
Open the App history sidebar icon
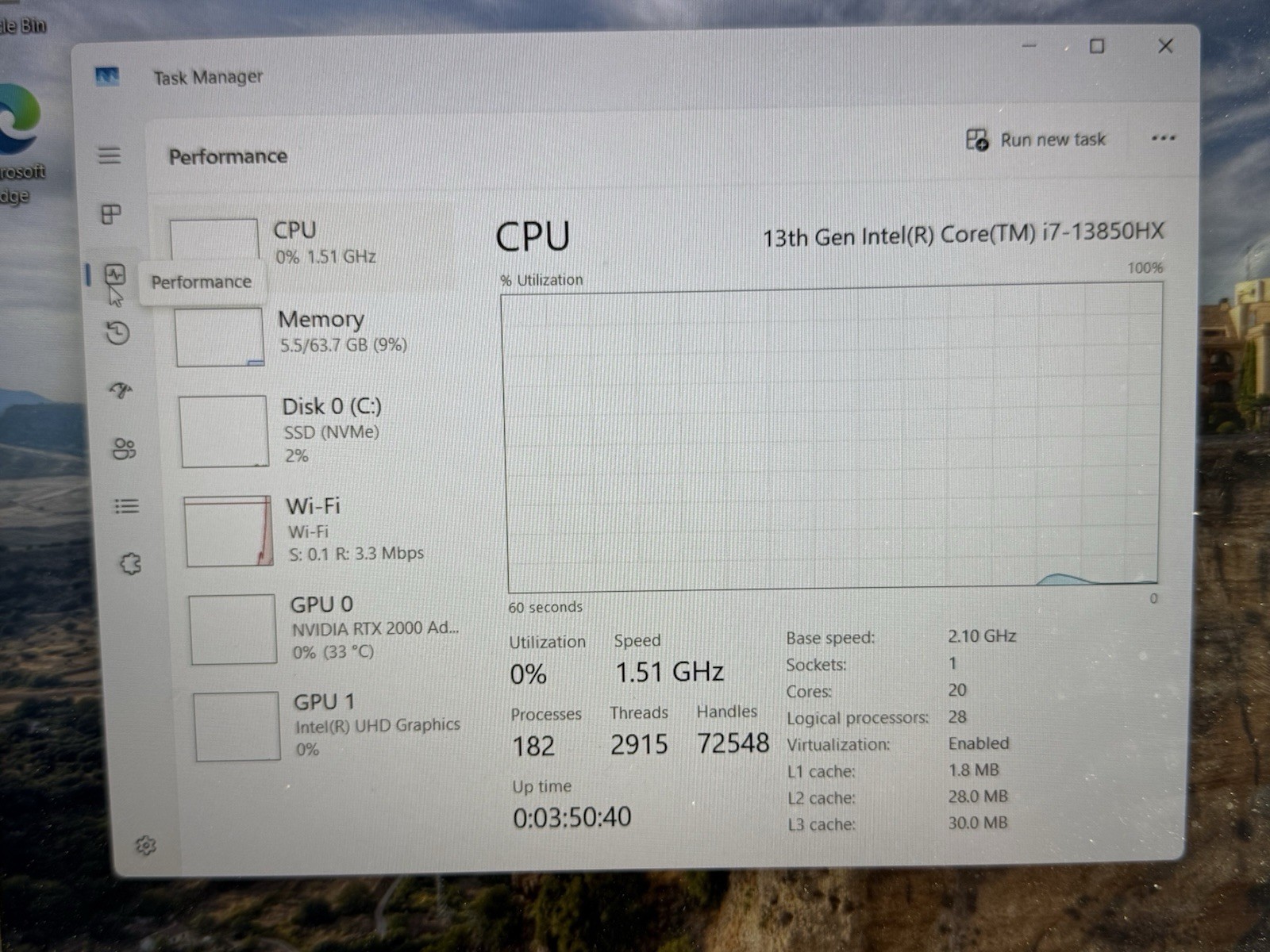point(117,332)
